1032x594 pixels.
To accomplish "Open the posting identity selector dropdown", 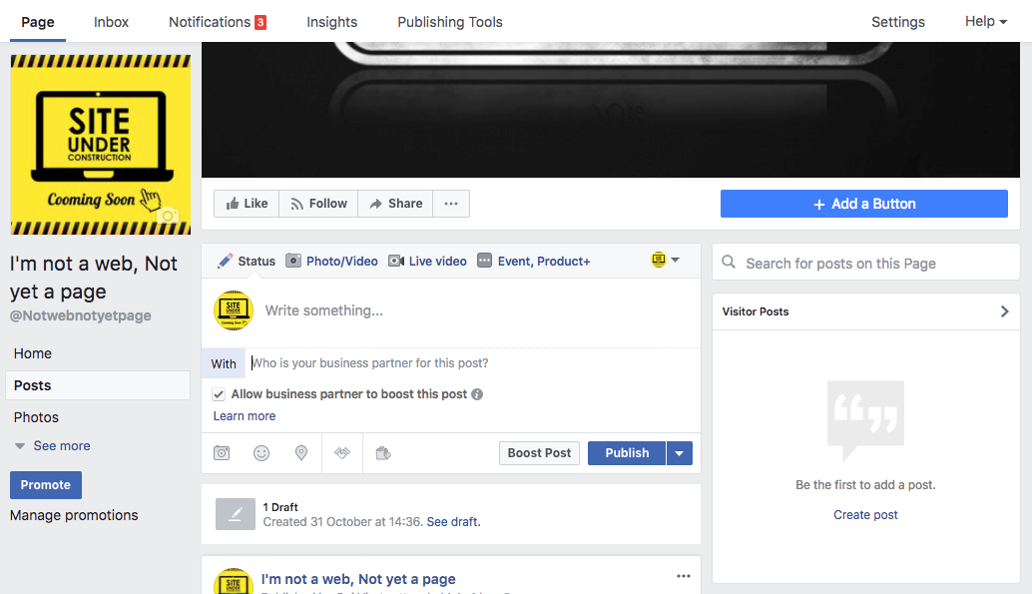I will (x=666, y=260).
